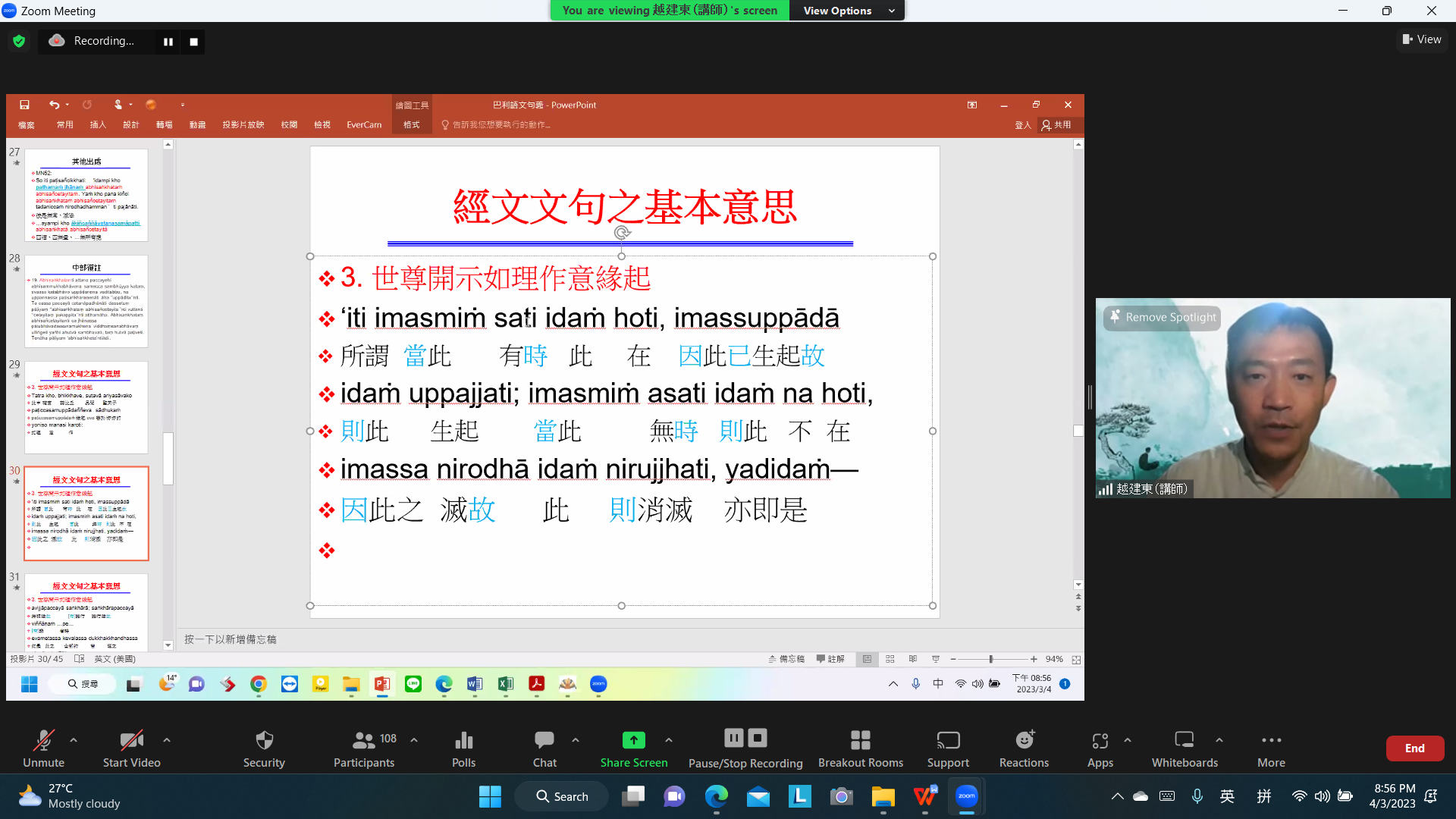The image size is (1456, 819).
Task: Open the Whiteboards icon
Action: 1184,740
